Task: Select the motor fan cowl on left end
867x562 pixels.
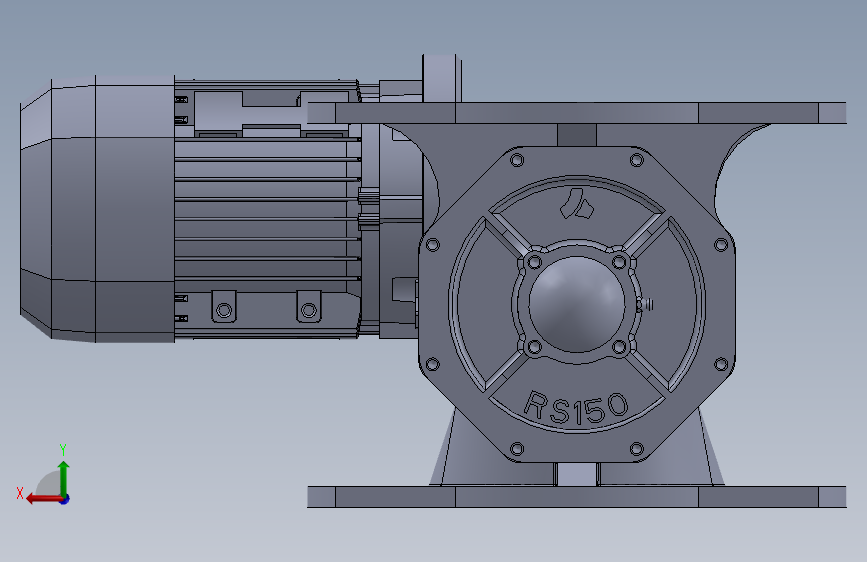Action: (97, 209)
